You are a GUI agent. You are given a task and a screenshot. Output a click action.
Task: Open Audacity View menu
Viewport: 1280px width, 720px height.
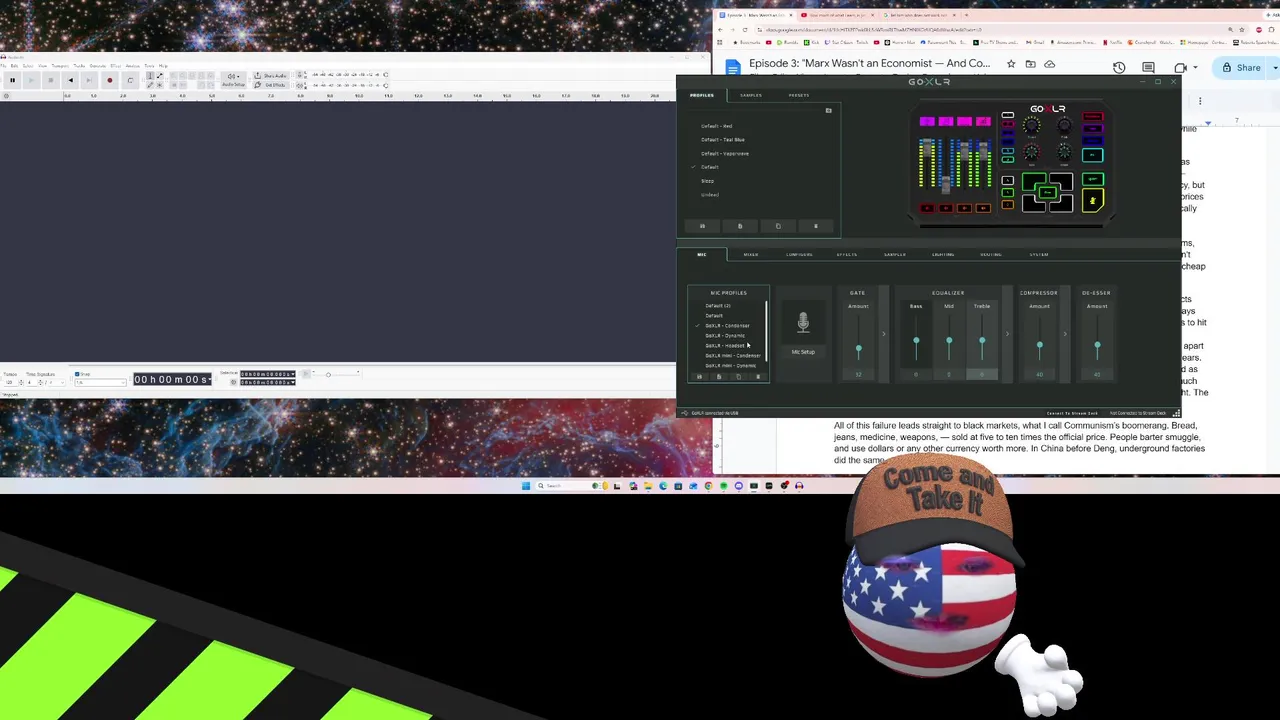pyautogui.click(x=42, y=66)
